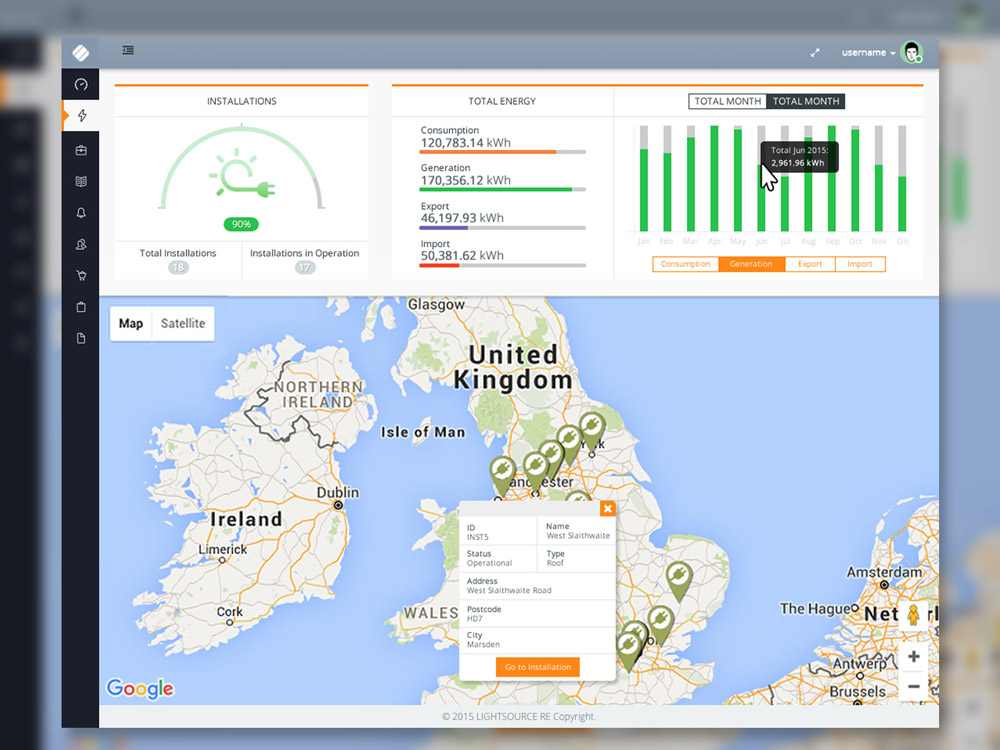Screen dimensions: 1000x750
Task: Select the dark highlighted TOTAL MONTH toggle
Action: [806, 101]
